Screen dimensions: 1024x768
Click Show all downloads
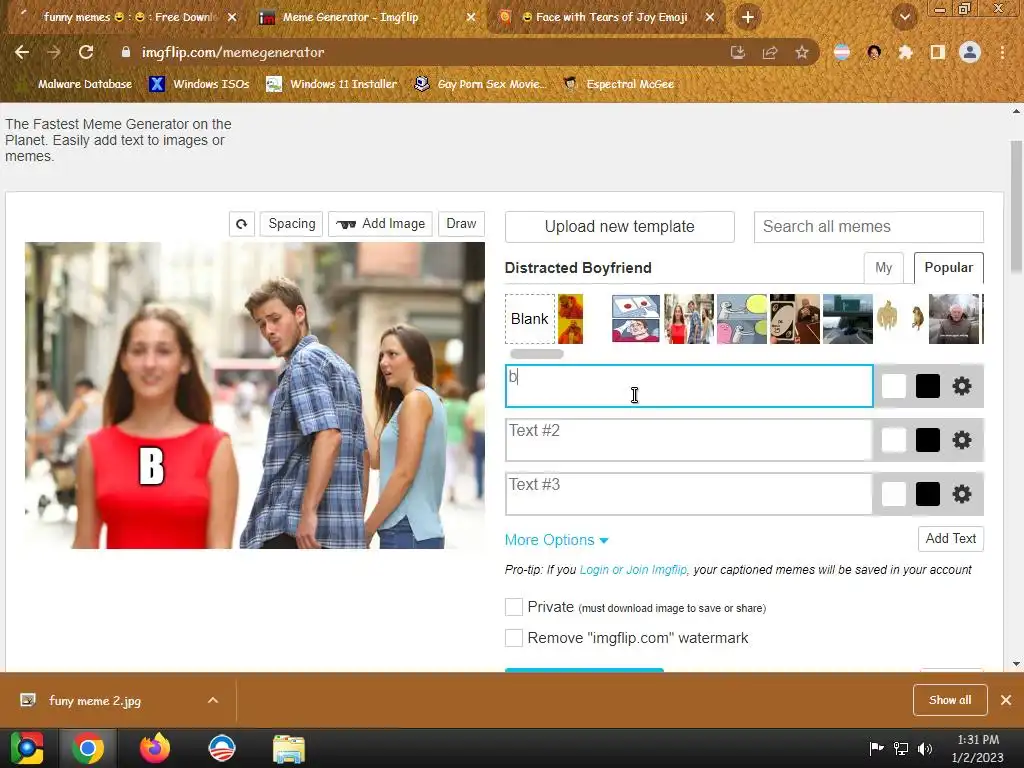pyautogui.click(x=950, y=700)
